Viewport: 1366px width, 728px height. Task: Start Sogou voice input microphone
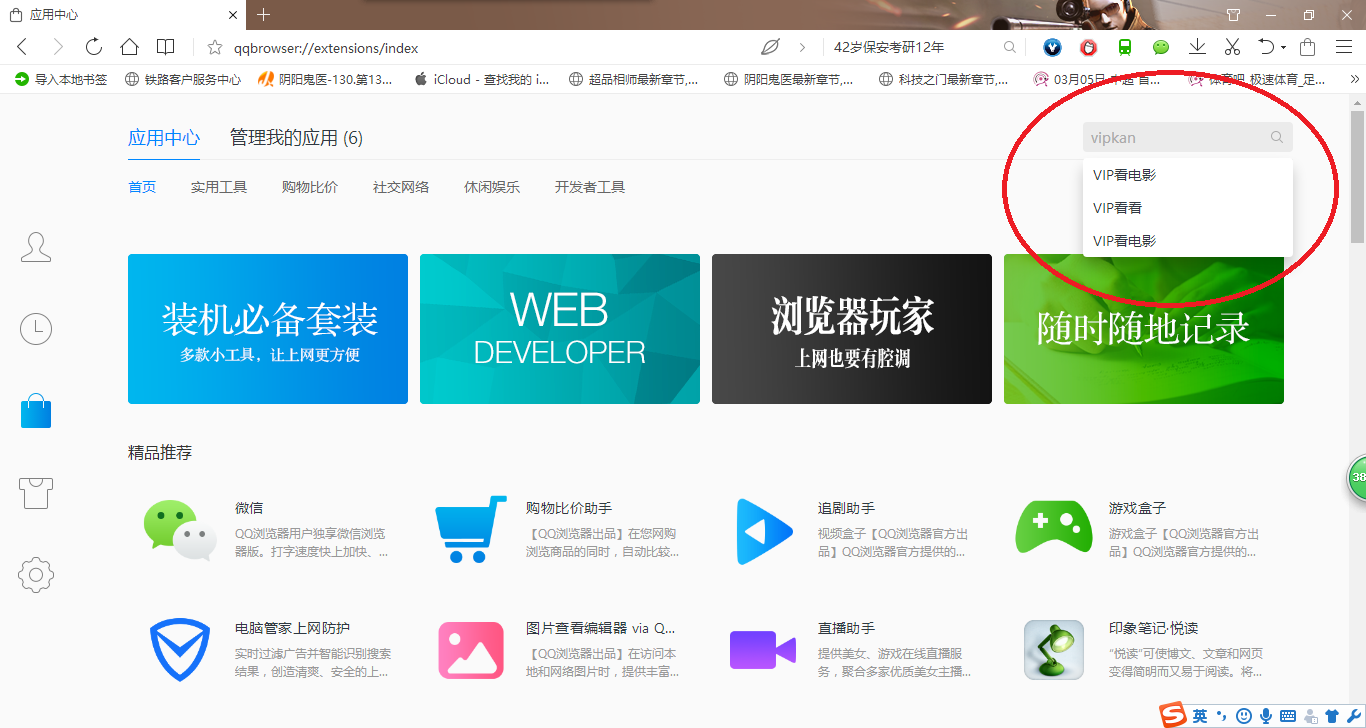1266,716
